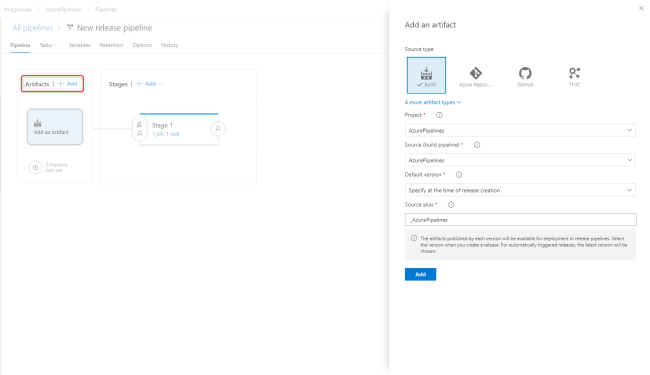Open the All pipelines link

click(x=32, y=28)
